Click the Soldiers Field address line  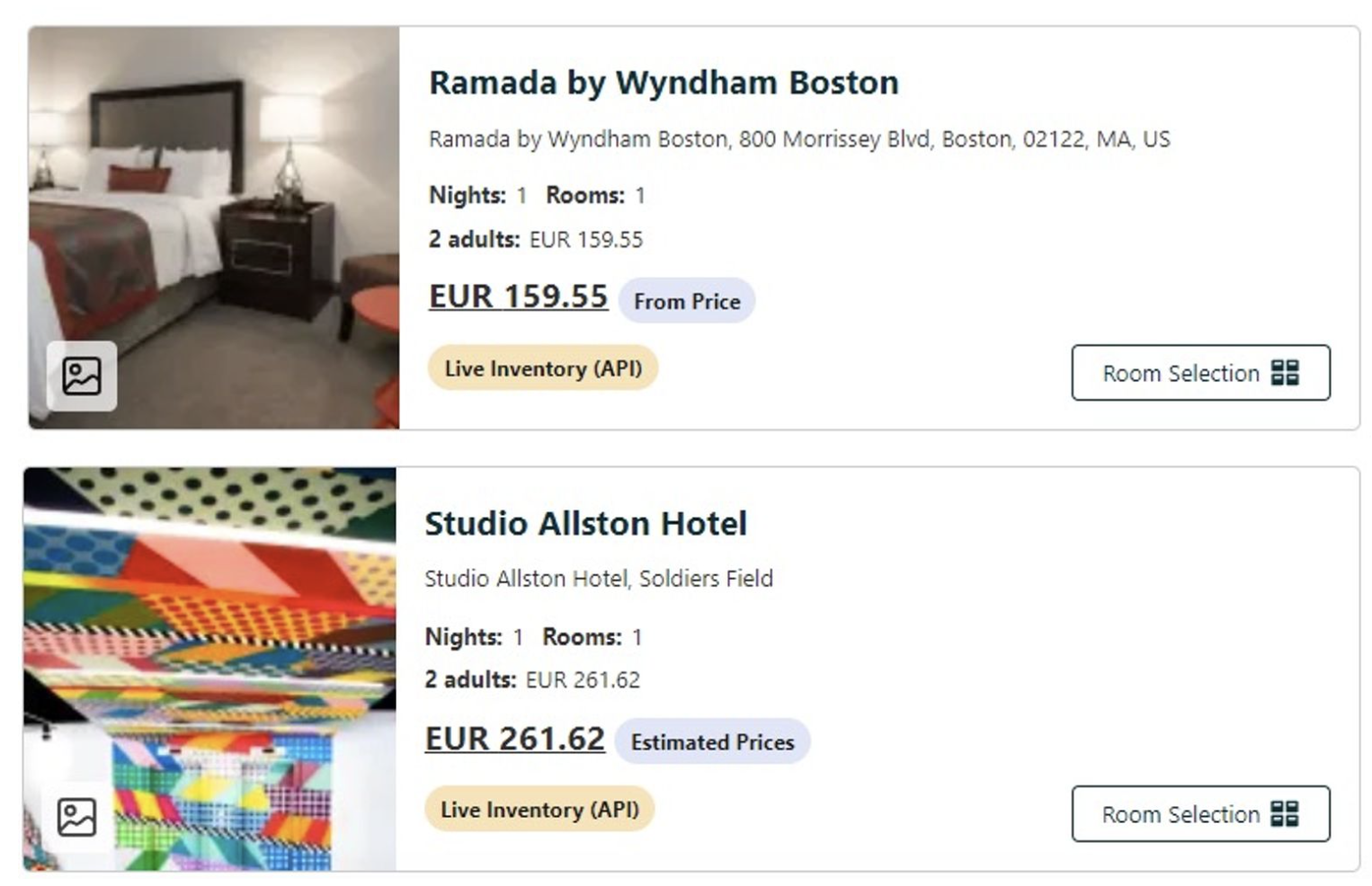click(x=598, y=579)
